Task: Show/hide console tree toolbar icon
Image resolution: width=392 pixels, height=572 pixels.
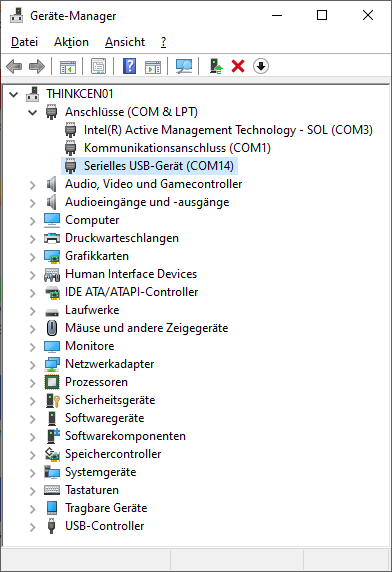Action: [68, 66]
